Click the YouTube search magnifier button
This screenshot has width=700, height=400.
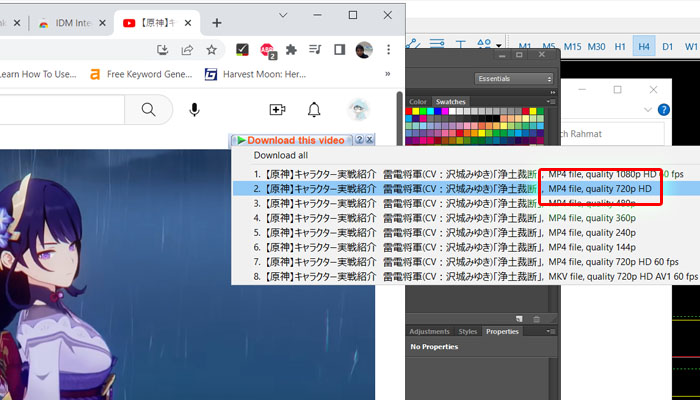(x=148, y=109)
